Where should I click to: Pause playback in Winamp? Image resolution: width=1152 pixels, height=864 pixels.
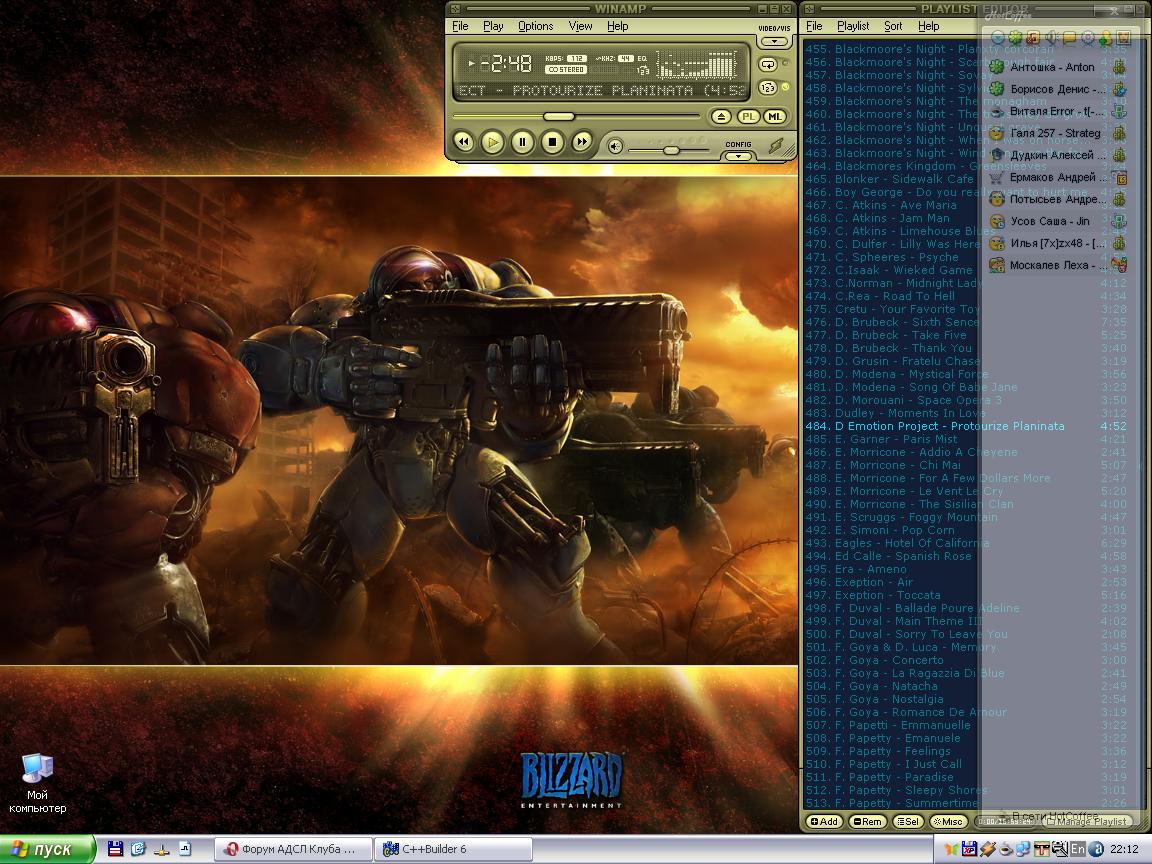tap(522, 143)
